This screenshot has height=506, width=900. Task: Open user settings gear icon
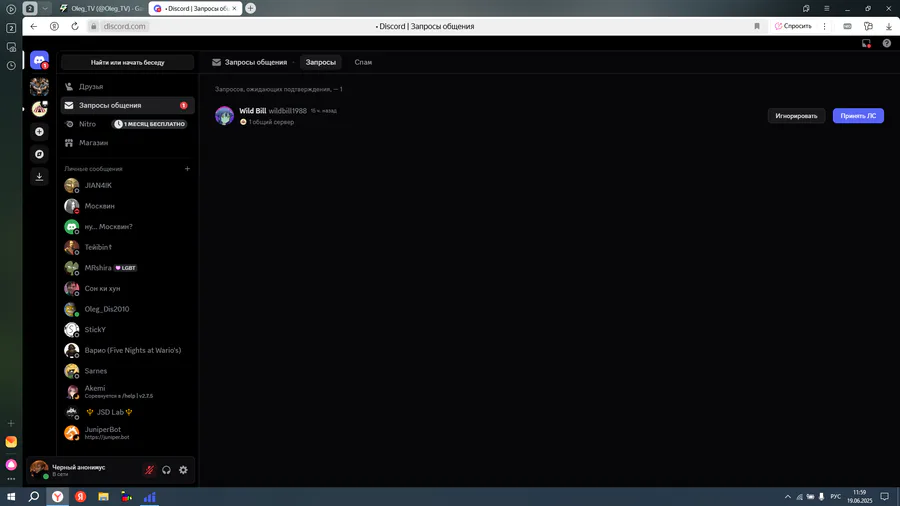(x=183, y=470)
